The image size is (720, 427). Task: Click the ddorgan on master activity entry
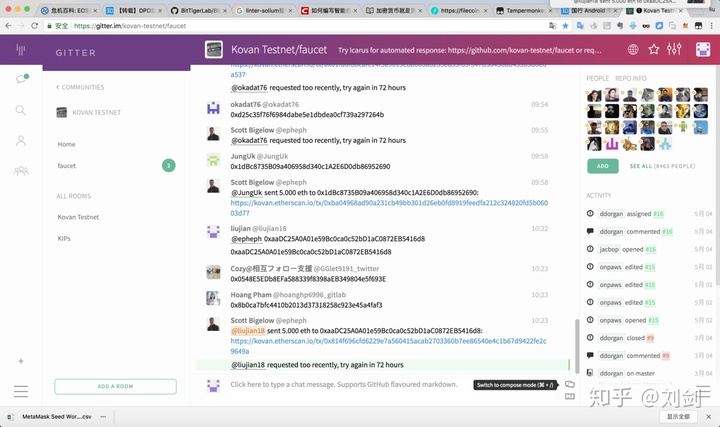coord(627,374)
